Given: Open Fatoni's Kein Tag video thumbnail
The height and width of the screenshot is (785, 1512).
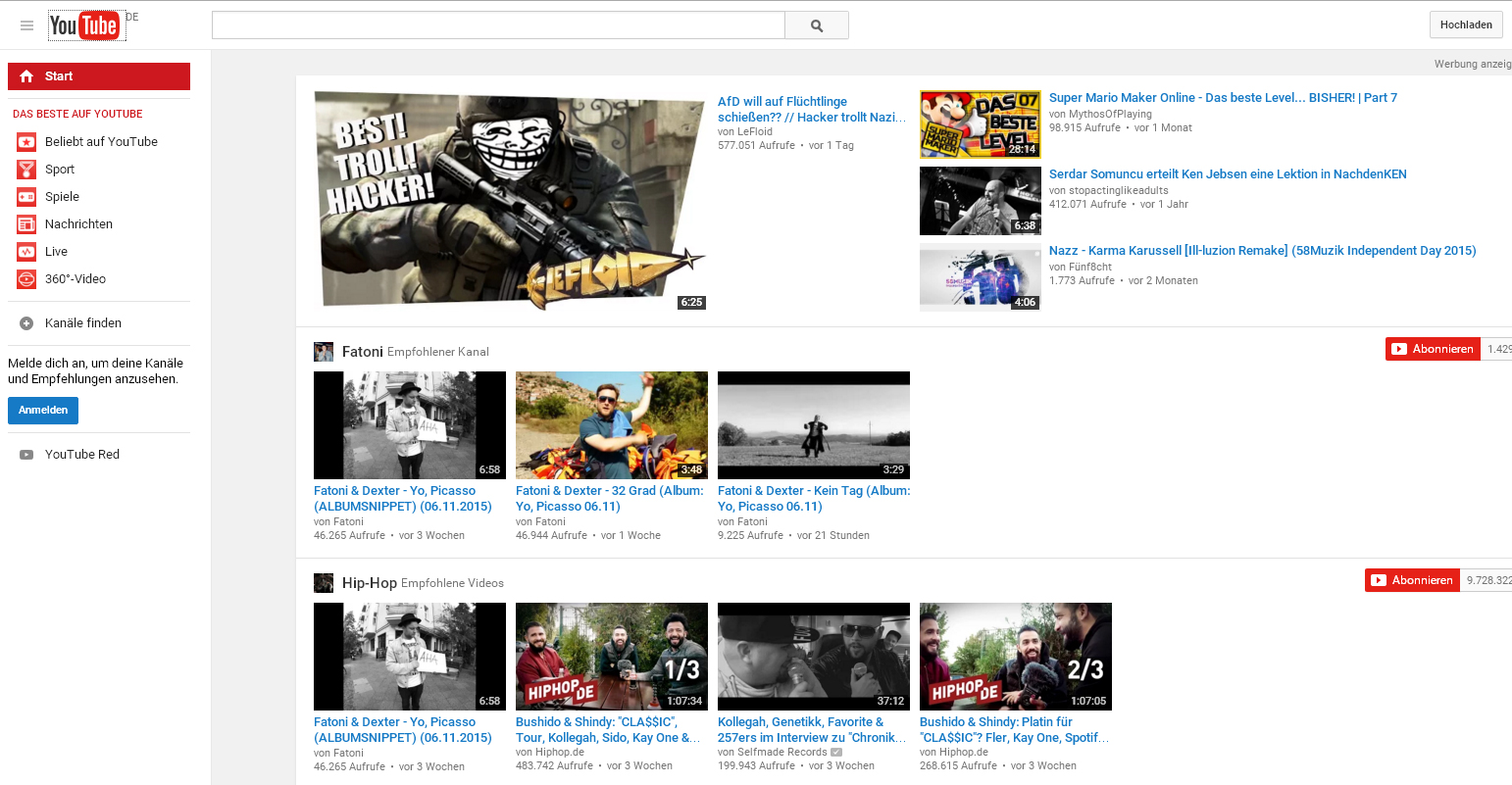Looking at the screenshot, I should (x=814, y=425).
